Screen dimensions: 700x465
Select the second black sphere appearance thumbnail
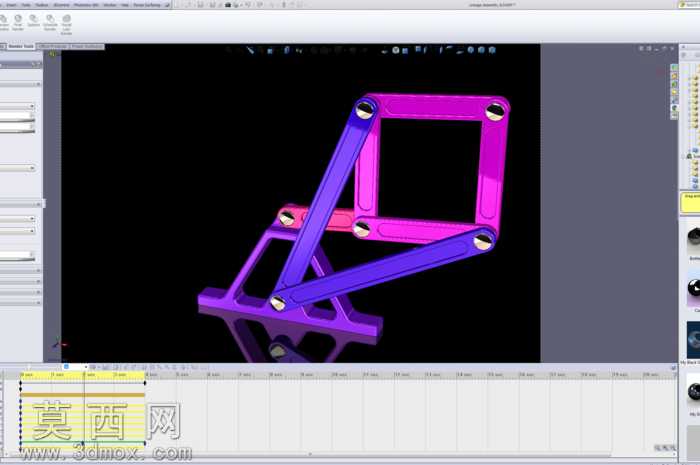[694, 288]
